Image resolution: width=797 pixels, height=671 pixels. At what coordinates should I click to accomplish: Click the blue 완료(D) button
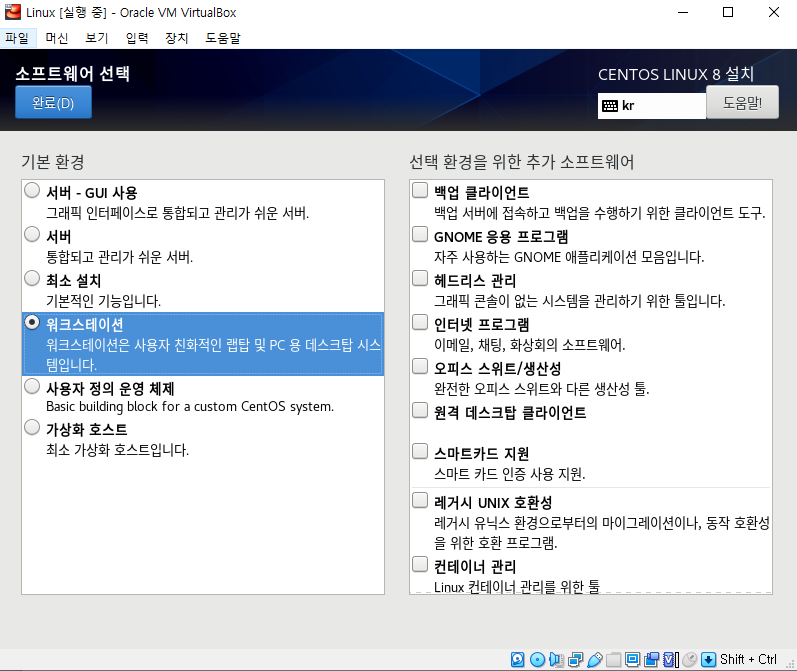point(53,103)
